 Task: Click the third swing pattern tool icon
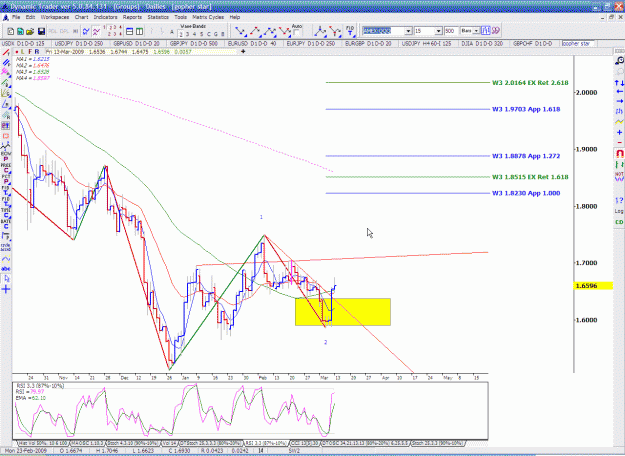(270, 31)
